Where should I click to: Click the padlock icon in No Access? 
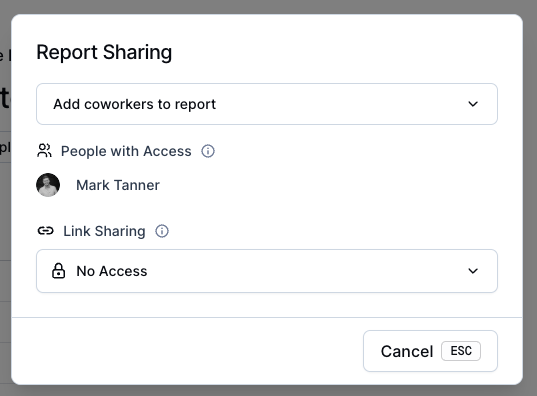[59, 271]
